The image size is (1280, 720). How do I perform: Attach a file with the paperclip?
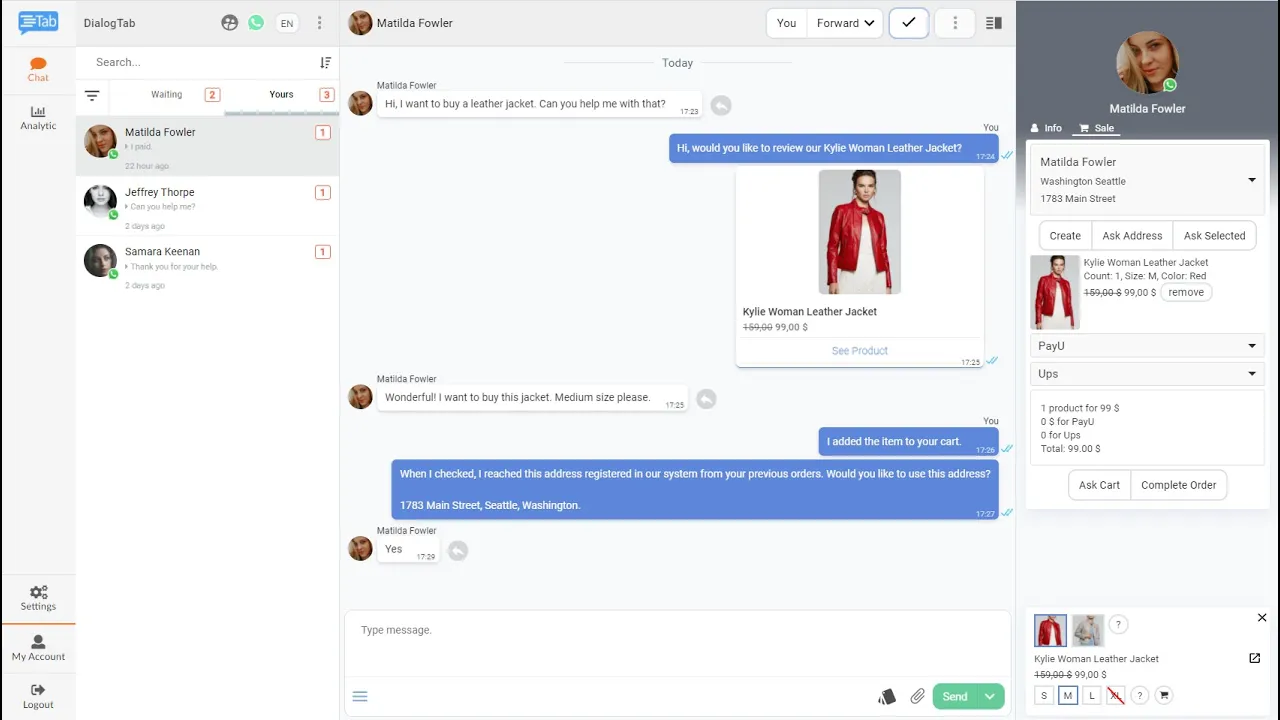coord(917,696)
